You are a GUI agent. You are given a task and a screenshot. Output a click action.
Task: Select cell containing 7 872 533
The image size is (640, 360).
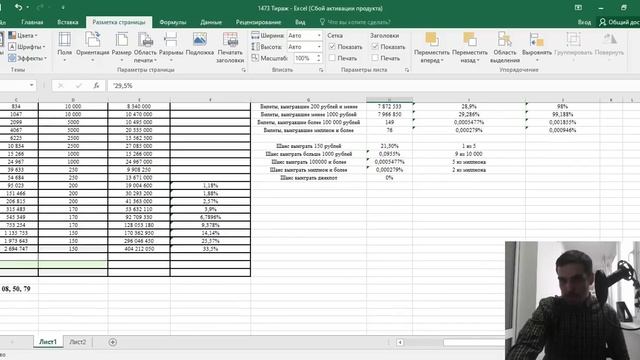(x=389, y=106)
